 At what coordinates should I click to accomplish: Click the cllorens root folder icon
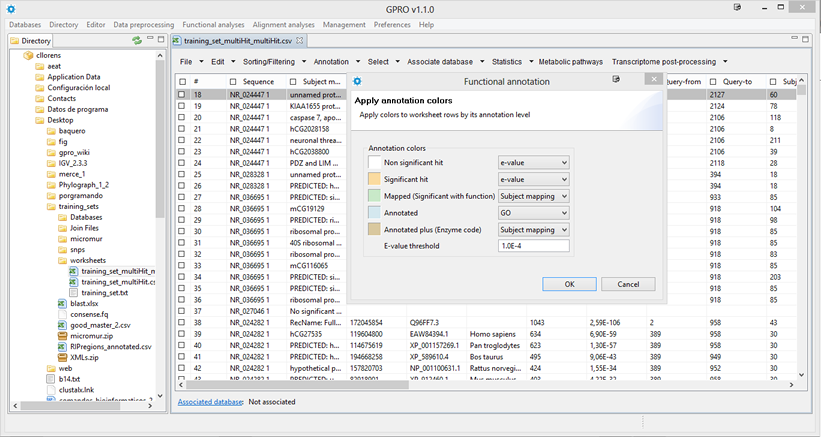point(28,55)
